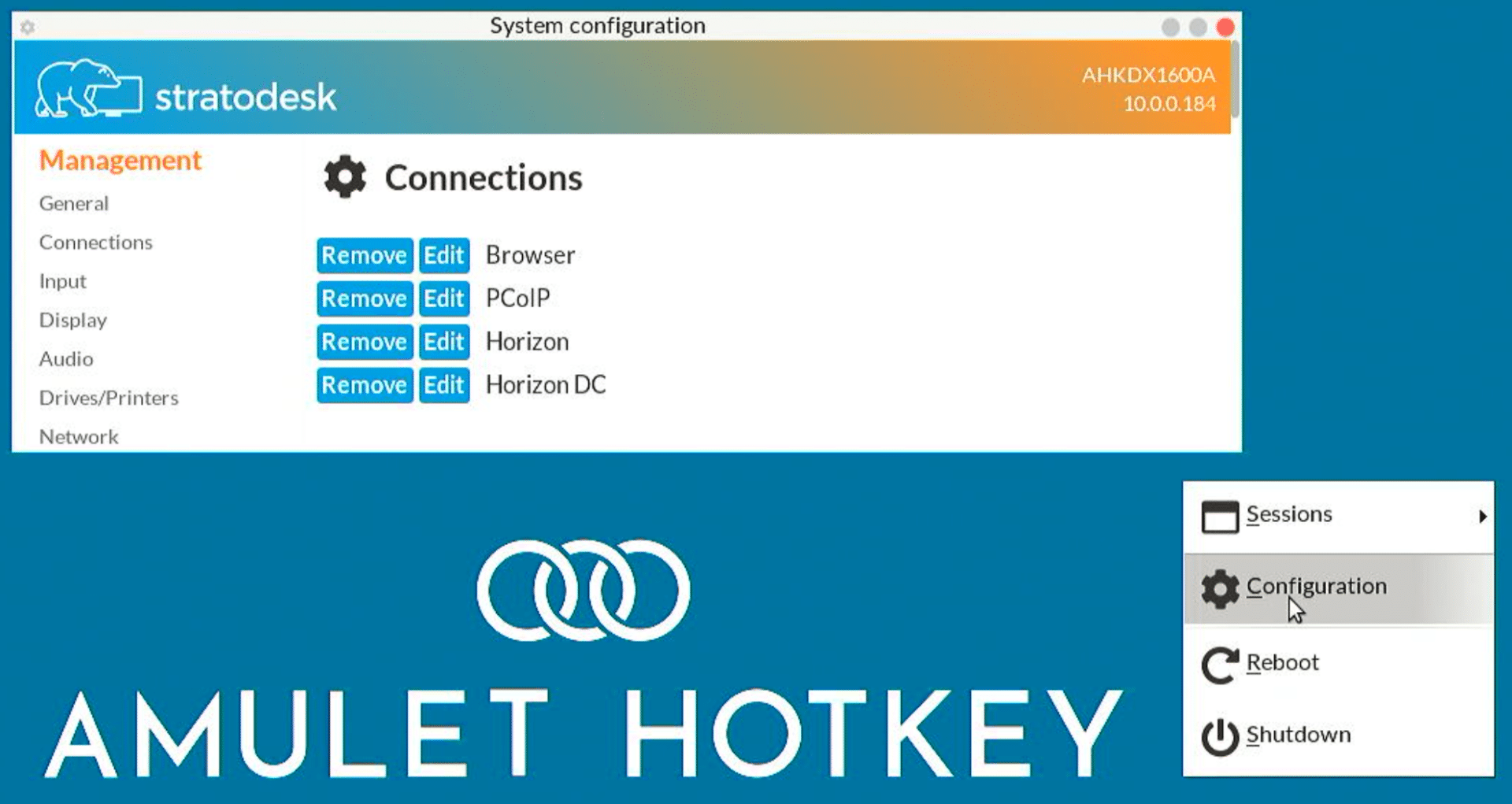Remove the Horizon DC connection
Image resolution: width=1512 pixels, height=804 pixels.
[365, 385]
